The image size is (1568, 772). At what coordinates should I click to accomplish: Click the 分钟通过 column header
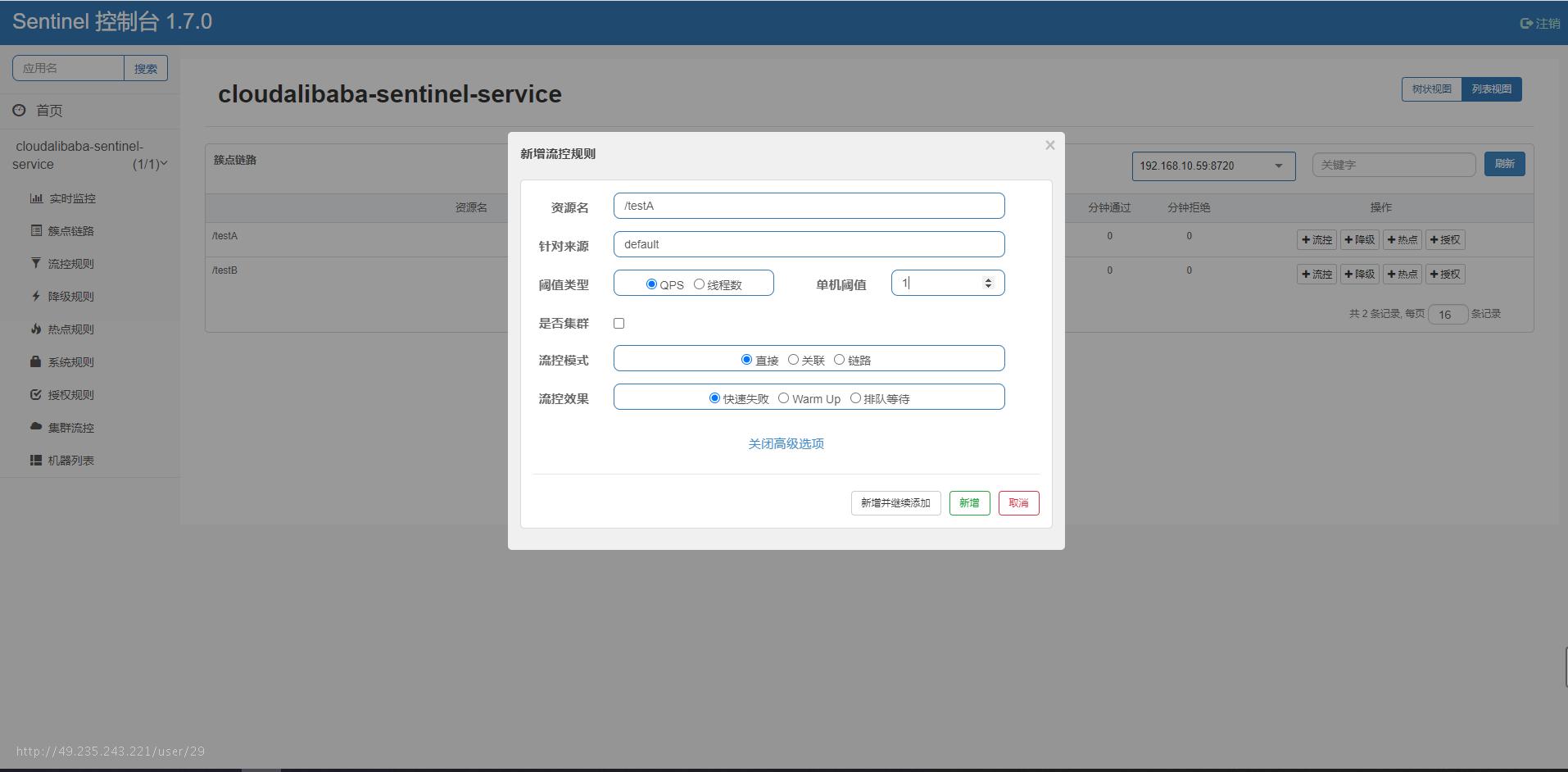[1109, 208]
